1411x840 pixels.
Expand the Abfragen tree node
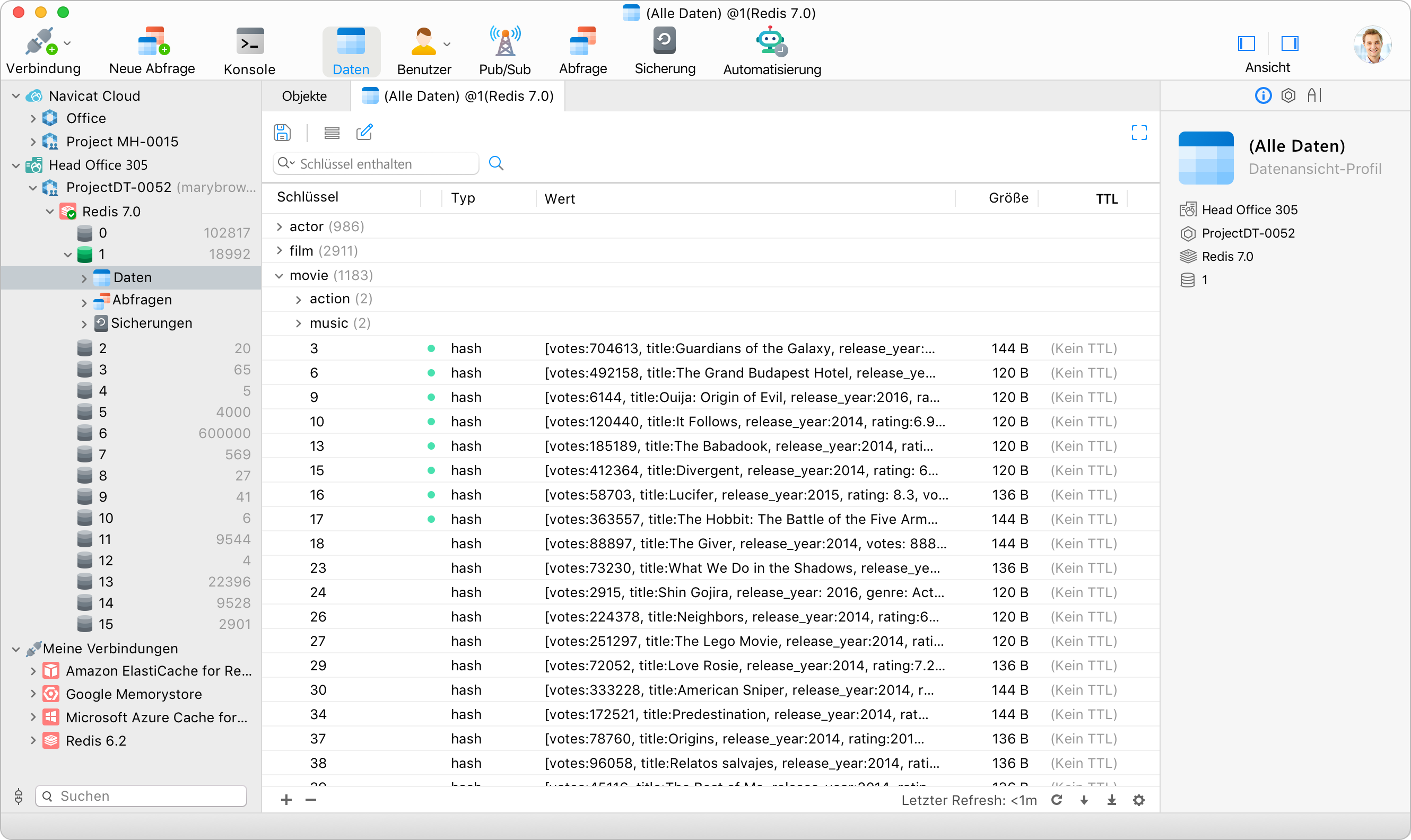click(x=84, y=303)
